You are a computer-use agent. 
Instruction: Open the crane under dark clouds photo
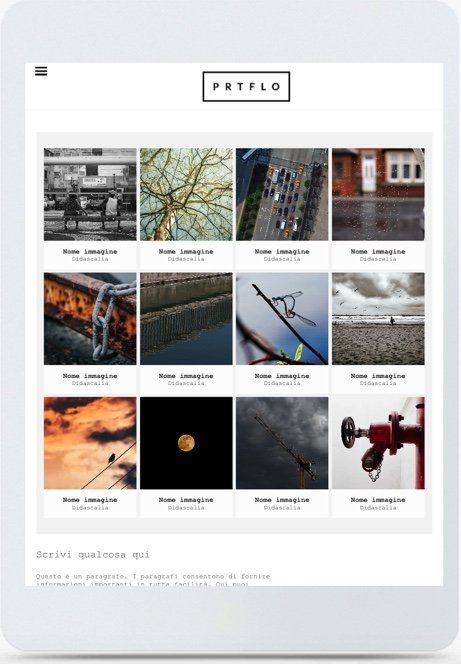[x=282, y=443]
